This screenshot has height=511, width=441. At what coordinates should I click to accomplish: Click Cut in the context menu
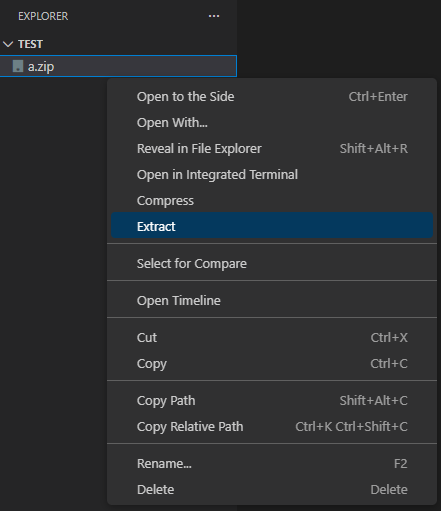pos(272,337)
